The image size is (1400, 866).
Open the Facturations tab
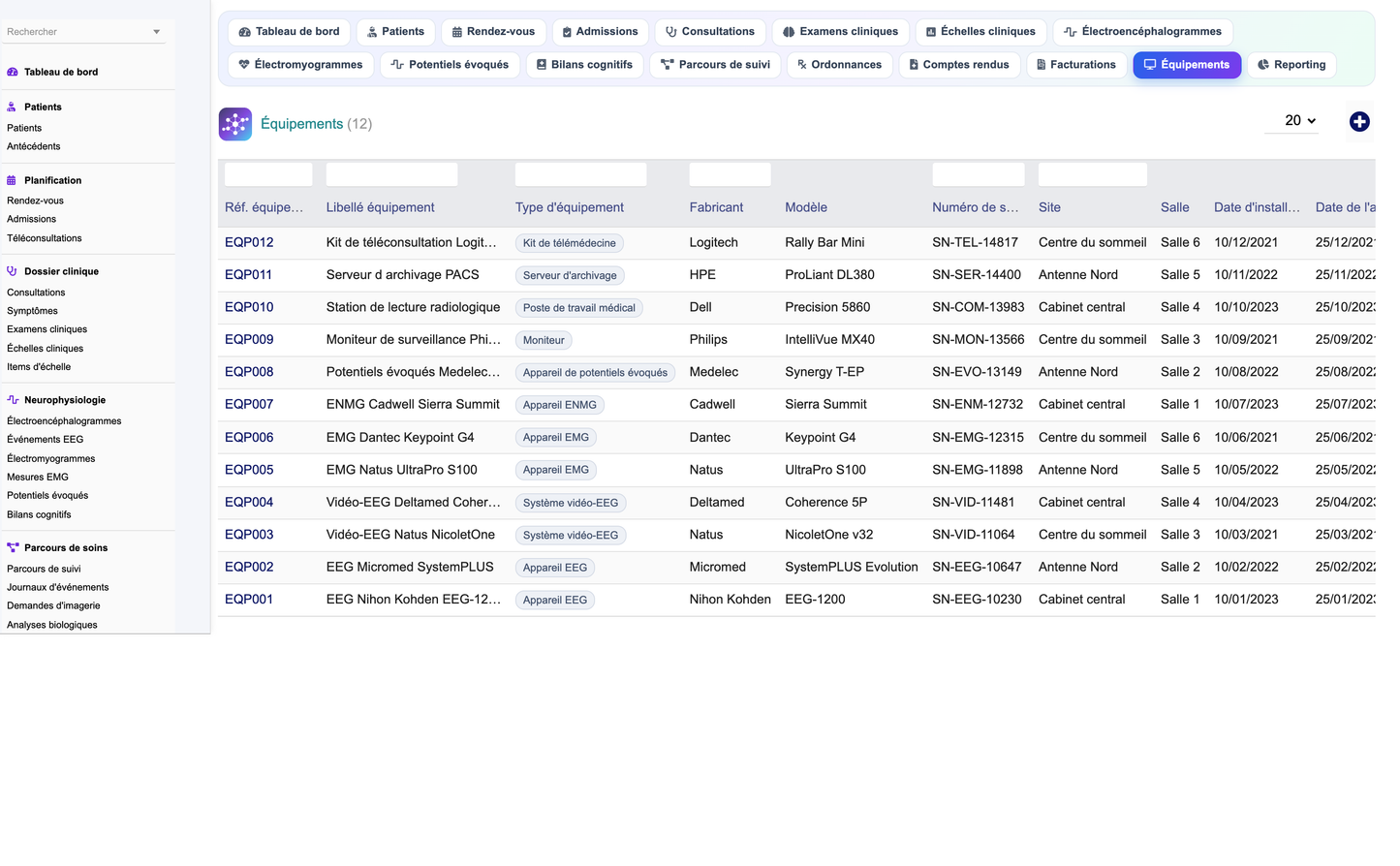(1076, 65)
